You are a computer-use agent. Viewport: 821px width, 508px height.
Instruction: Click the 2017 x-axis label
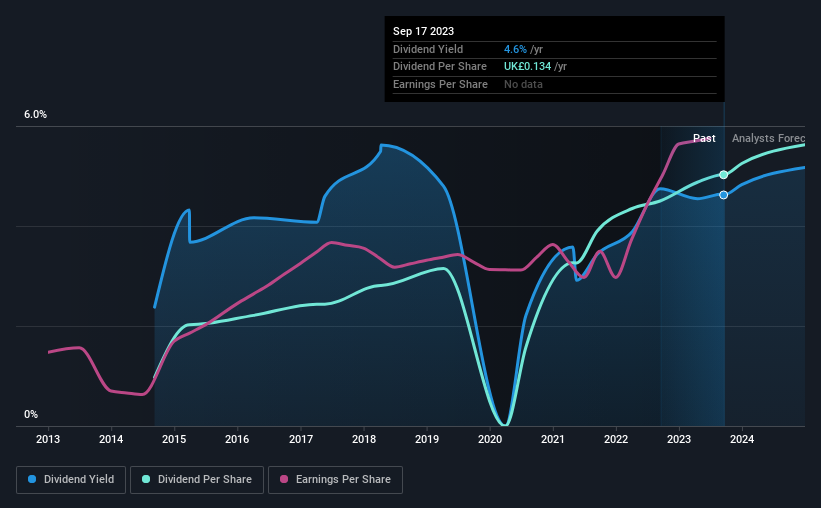(301, 439)
